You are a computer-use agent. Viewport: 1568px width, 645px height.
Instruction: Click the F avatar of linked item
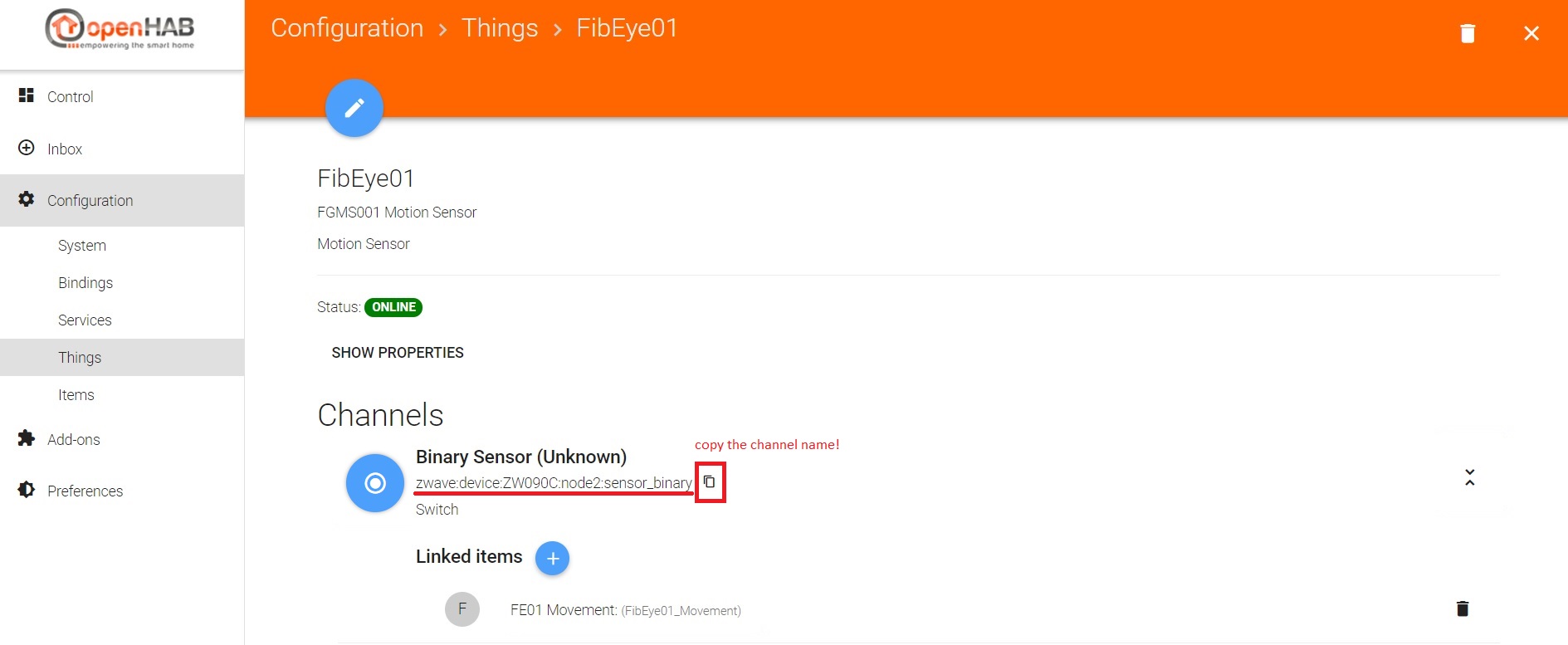[462, 609]
